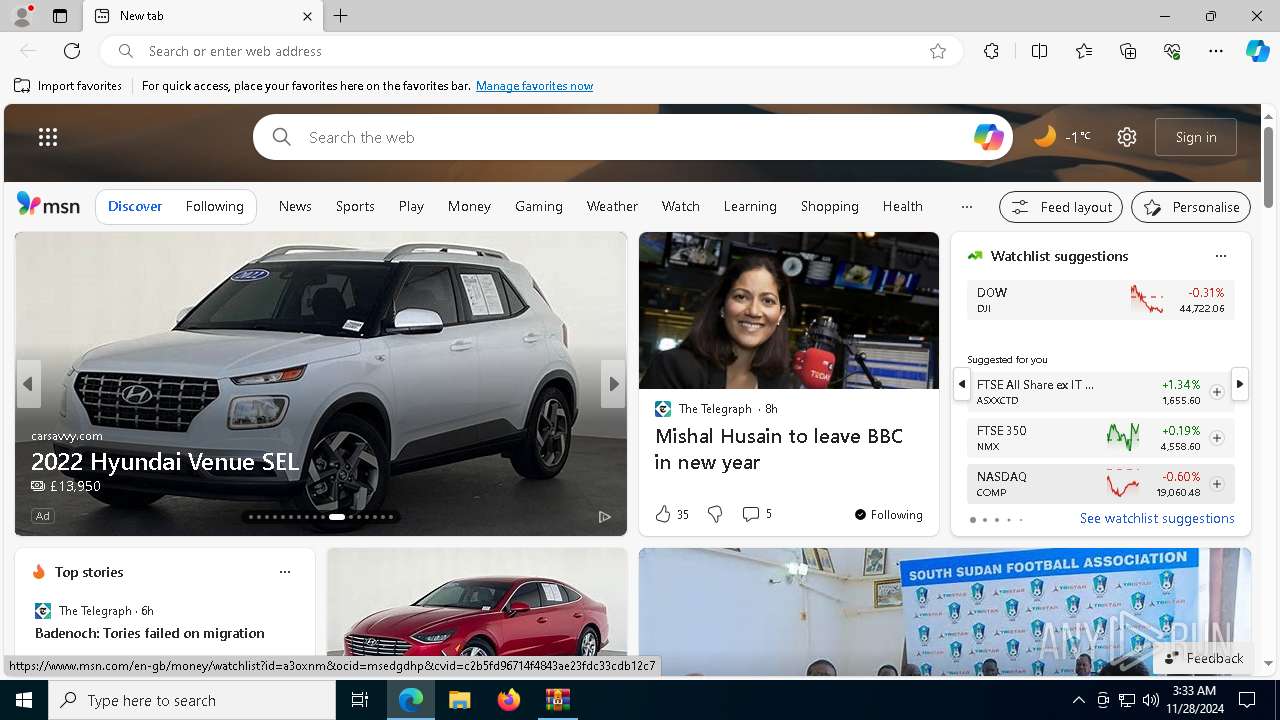Show more navigation categories ellipsis
The image size is (1280, 720).
click(966, 206)
